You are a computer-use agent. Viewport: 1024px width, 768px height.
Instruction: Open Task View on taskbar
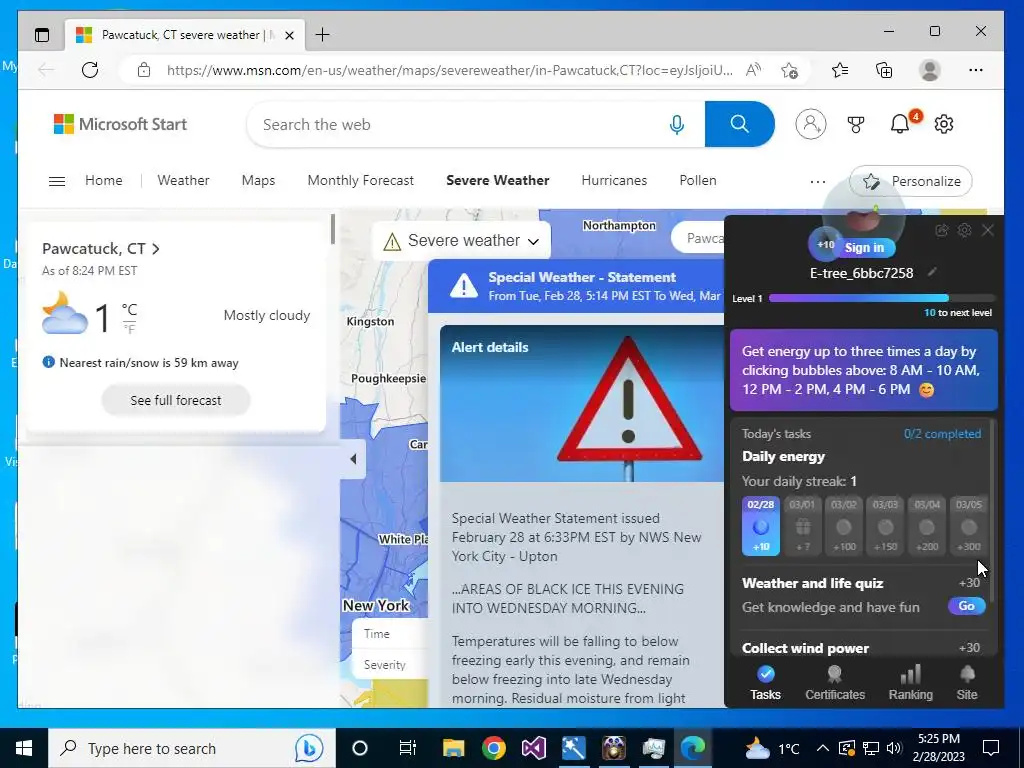point(408,748)
